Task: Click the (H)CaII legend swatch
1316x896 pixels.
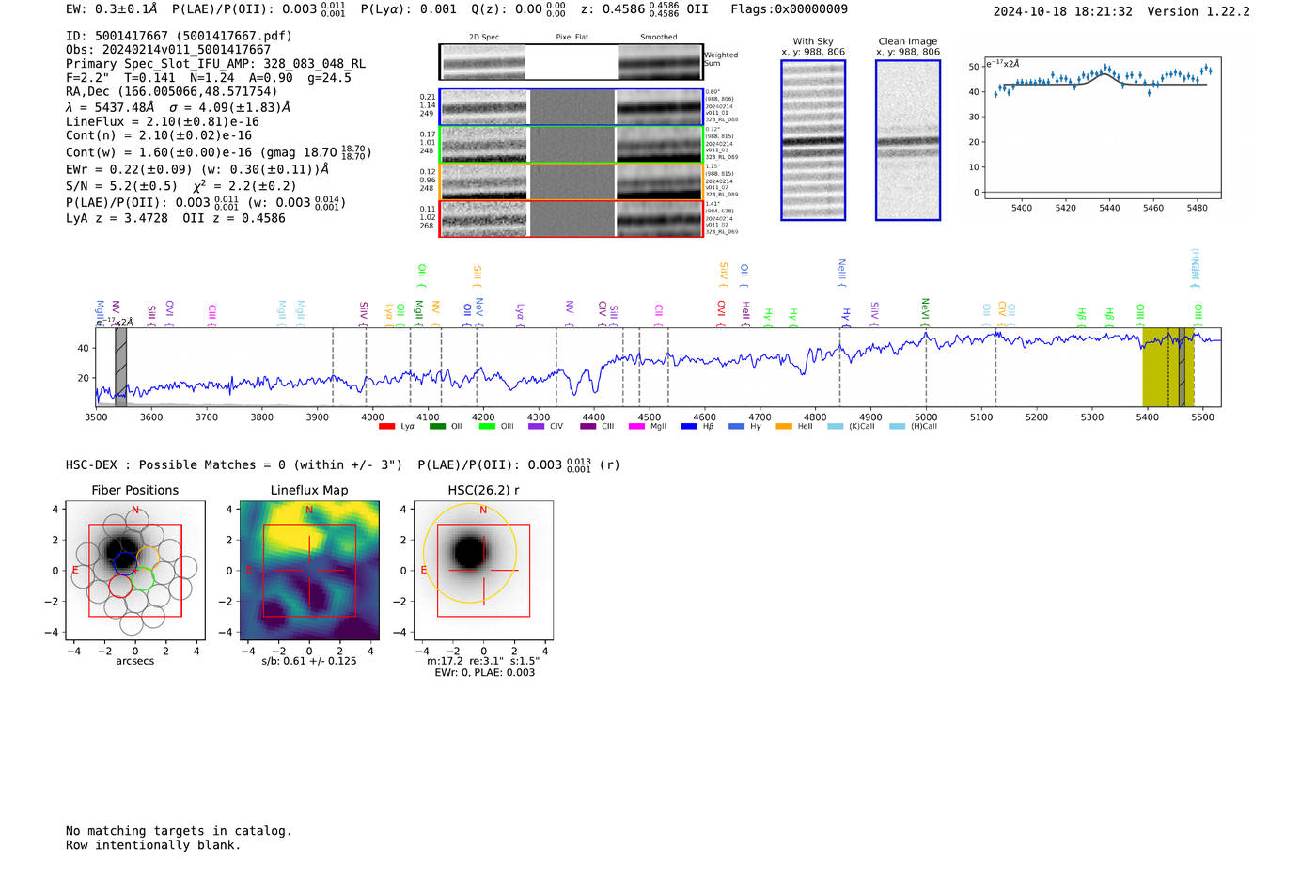Action: pyautogui.click(x=897, y=427)
